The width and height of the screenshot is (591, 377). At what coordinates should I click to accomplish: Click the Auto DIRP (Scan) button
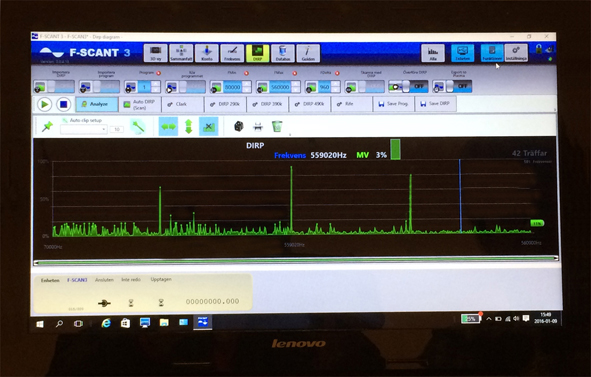tap(140, 104)
